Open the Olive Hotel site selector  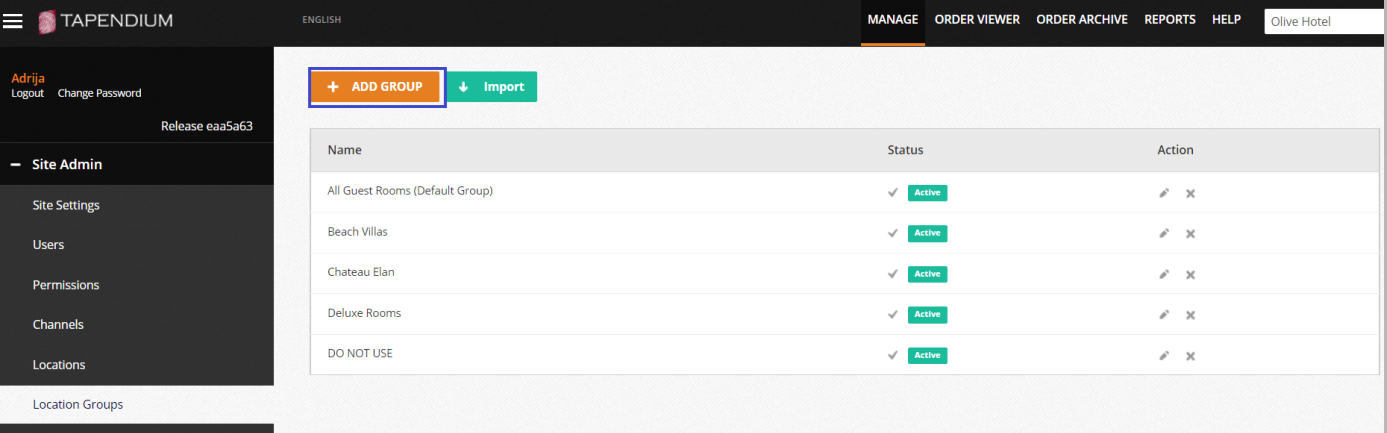click(1324, 21)
